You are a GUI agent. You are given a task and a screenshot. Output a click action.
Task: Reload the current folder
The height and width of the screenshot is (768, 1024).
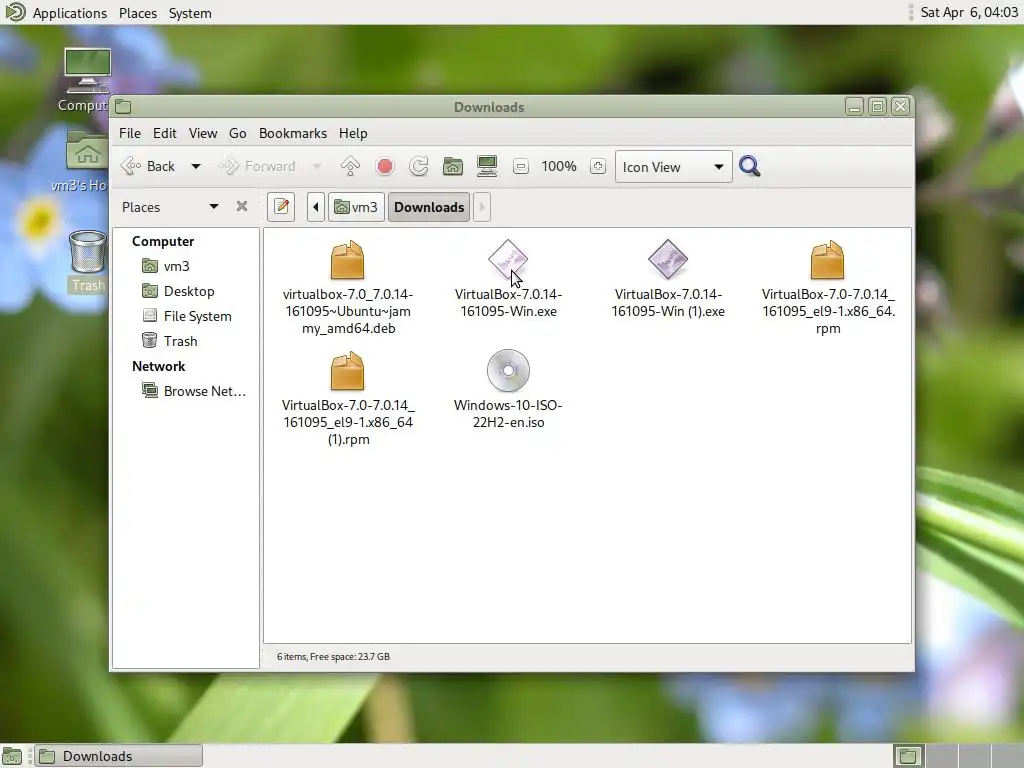click(x=419, y=167)
